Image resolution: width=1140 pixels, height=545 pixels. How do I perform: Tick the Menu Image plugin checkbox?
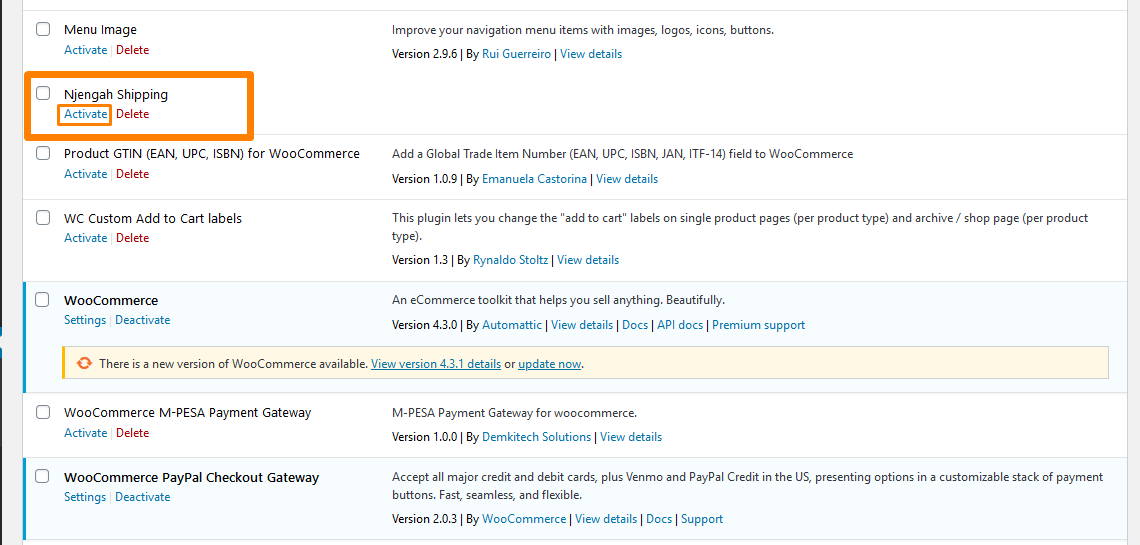(x=43, y=29)
